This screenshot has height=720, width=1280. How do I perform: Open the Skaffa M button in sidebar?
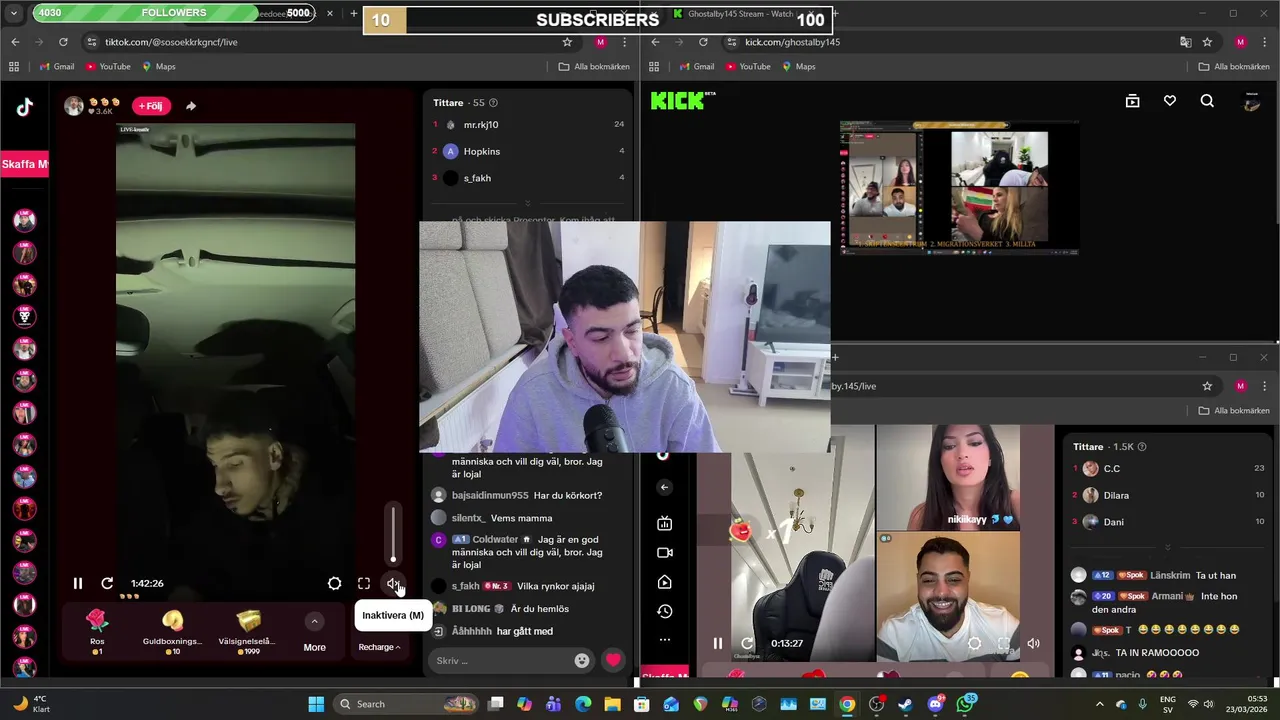[24, 164]
